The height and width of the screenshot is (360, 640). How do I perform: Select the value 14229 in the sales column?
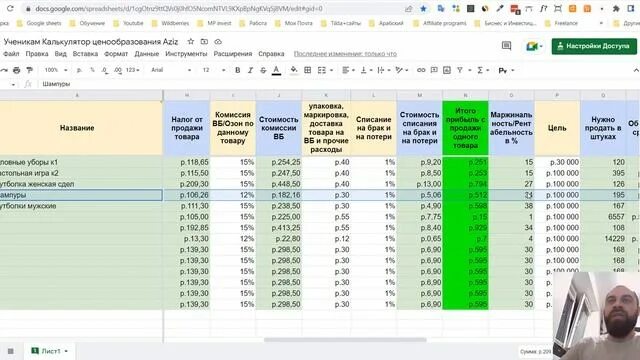point(603,239)
